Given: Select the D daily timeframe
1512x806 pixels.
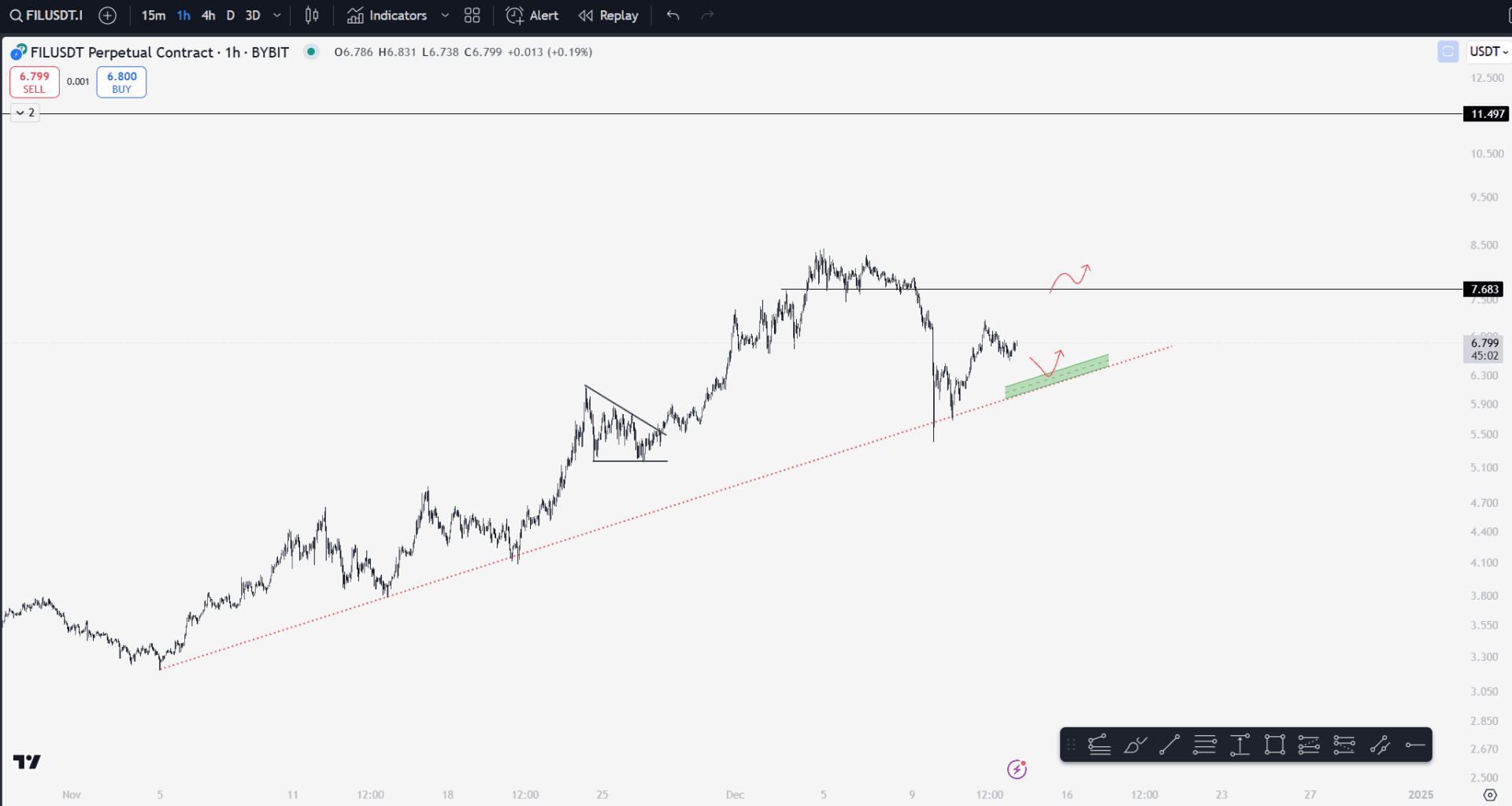Looking at the screenshot, I should [x=231, y=16].
